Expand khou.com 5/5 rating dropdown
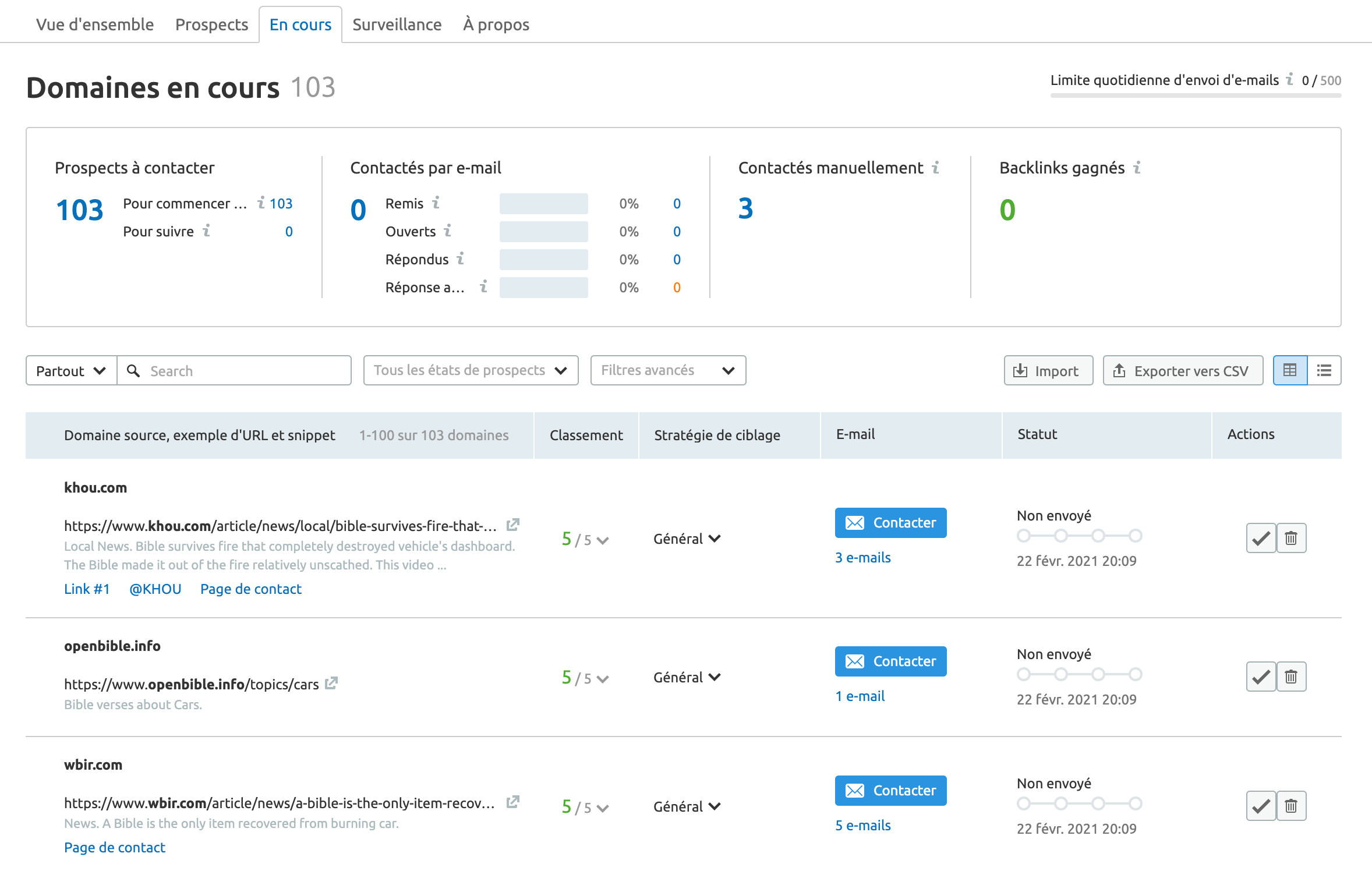The height and width of the screenshot is (871, 1372). click(585, 540)
